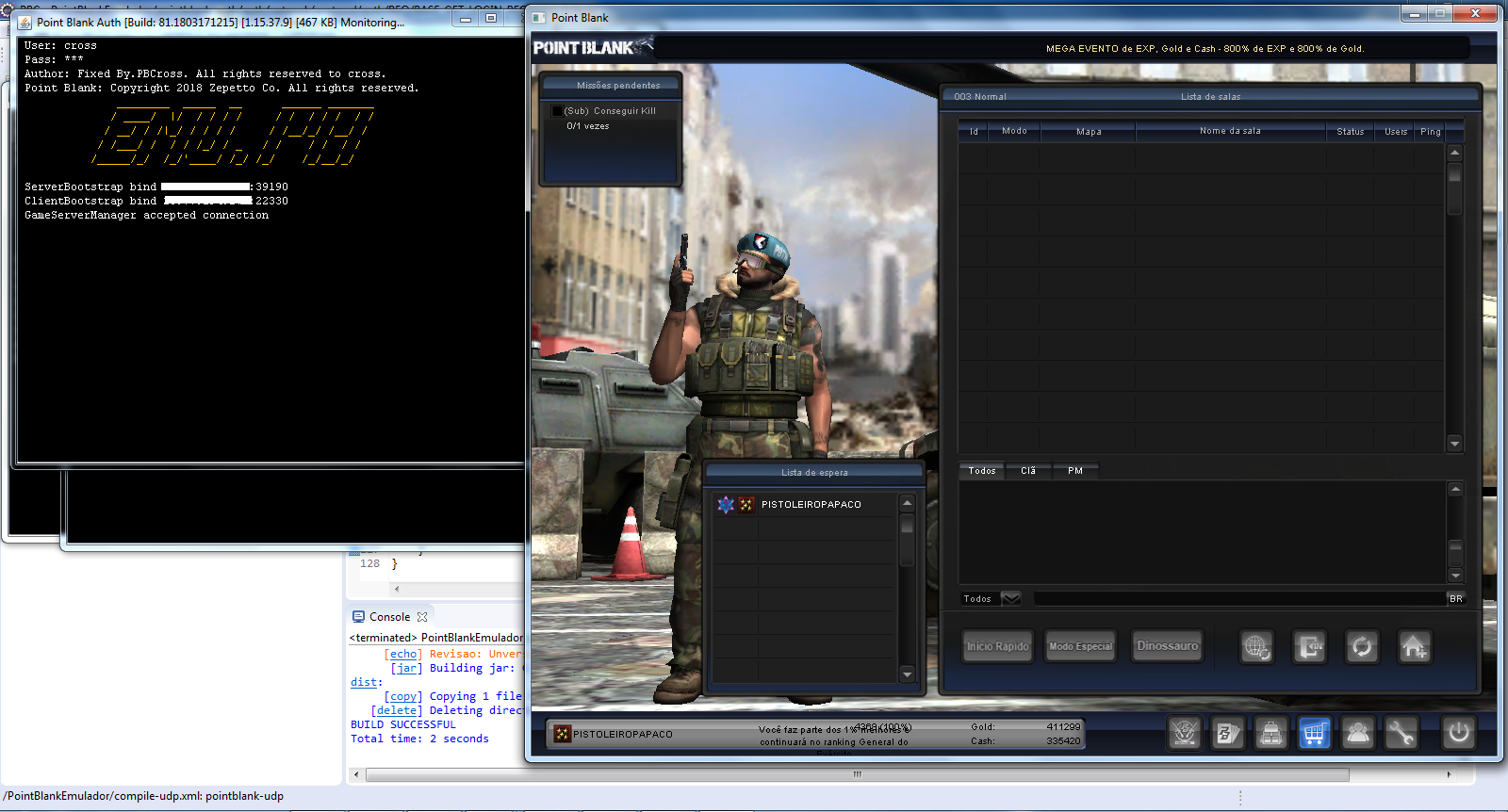
Task: Click chat box scrollbar down arrow
Action: click(x=1455, y=575)
